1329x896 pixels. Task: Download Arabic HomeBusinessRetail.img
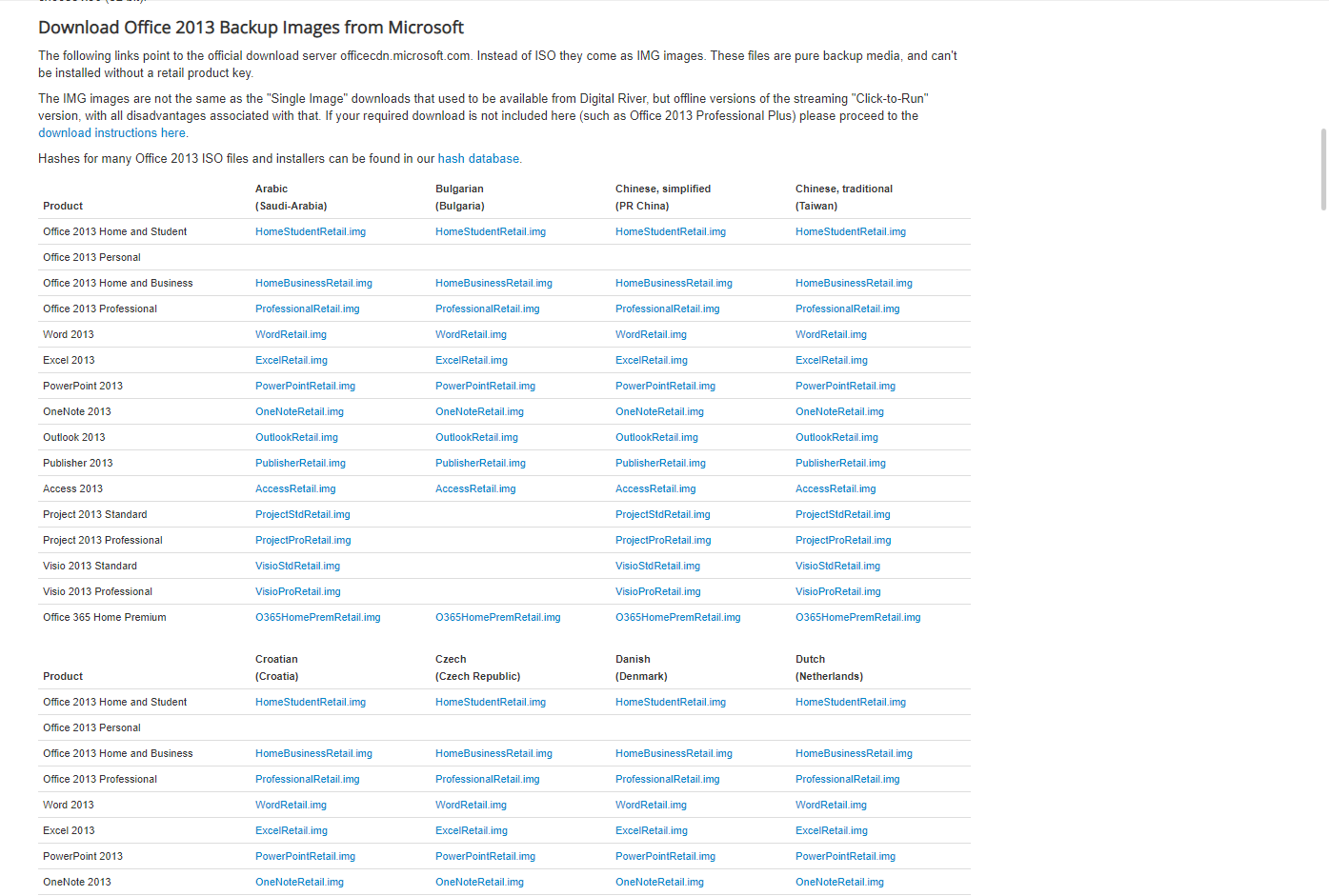313,284
